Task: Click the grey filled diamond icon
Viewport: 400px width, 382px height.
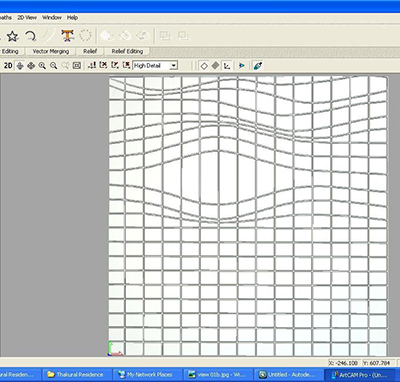Action: tap(215, 65)
